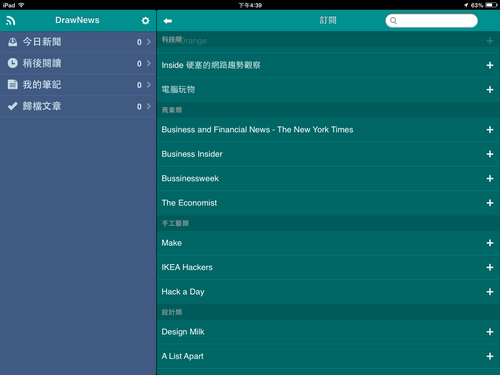500x375 pixels.
Task: Select IKEA Hackers feed title
Action: (x=187, y=267)
